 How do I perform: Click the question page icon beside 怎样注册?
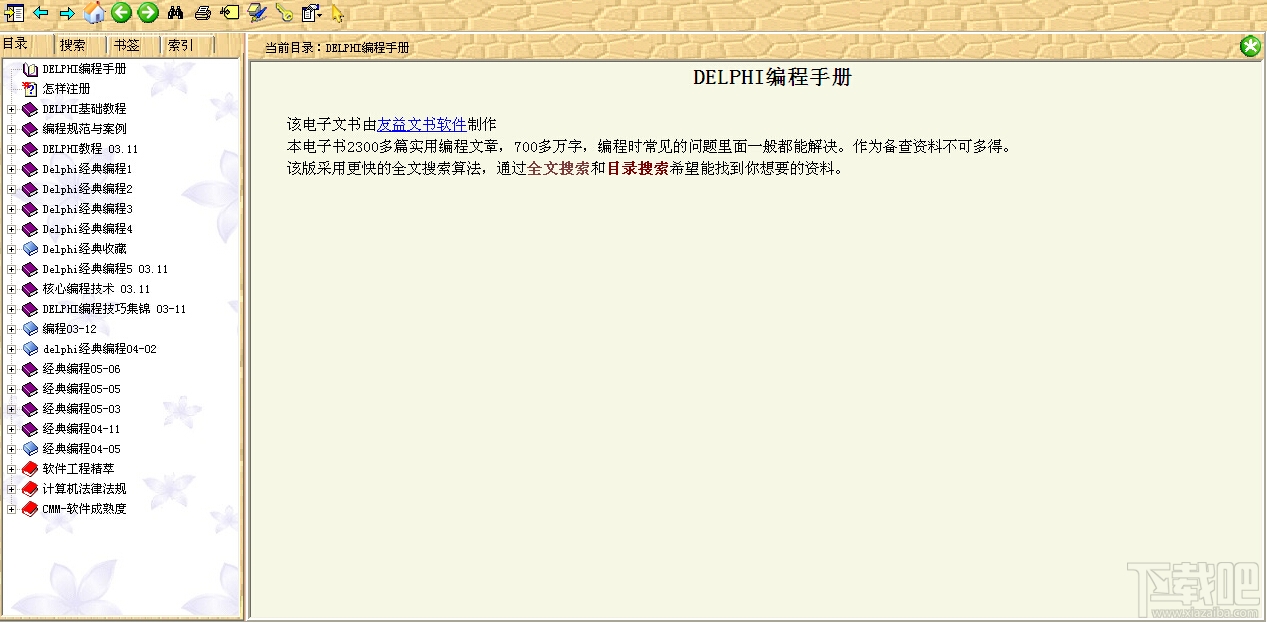(30, 89)
